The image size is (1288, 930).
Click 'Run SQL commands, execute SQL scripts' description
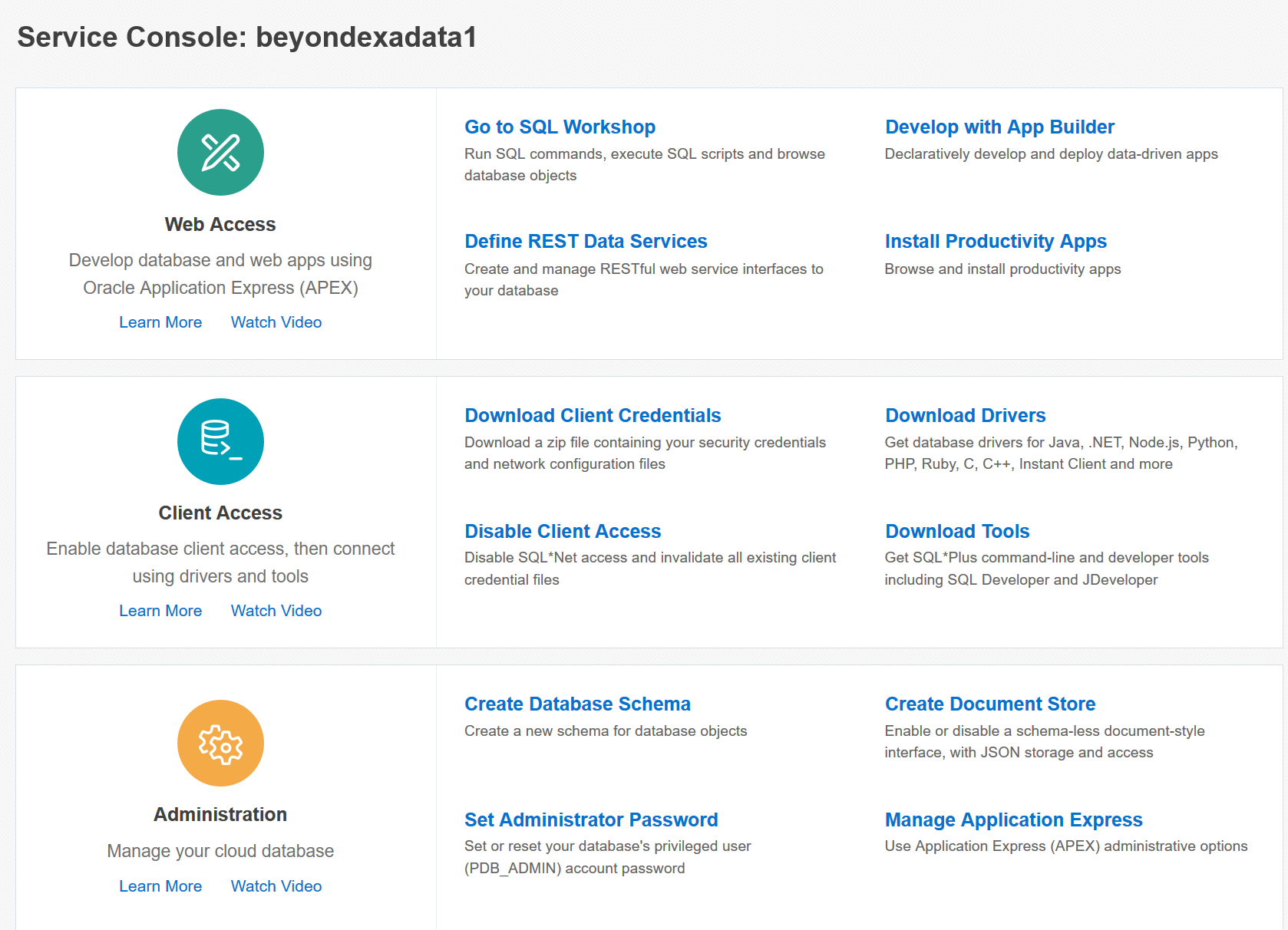[x=645, y=164]
